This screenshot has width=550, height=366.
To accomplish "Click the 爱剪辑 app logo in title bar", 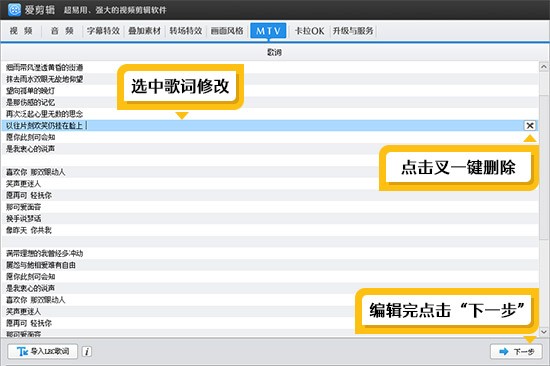I will point(14,9).
